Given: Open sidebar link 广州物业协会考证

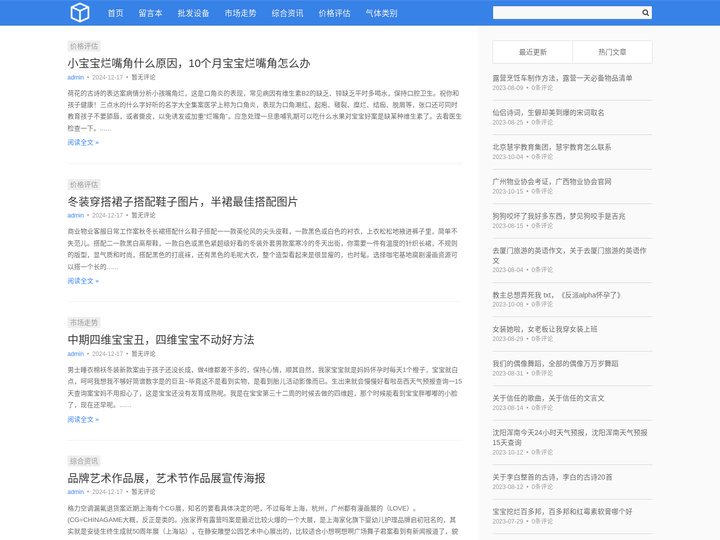Looking at the screenshot, I should pos(551,181).
